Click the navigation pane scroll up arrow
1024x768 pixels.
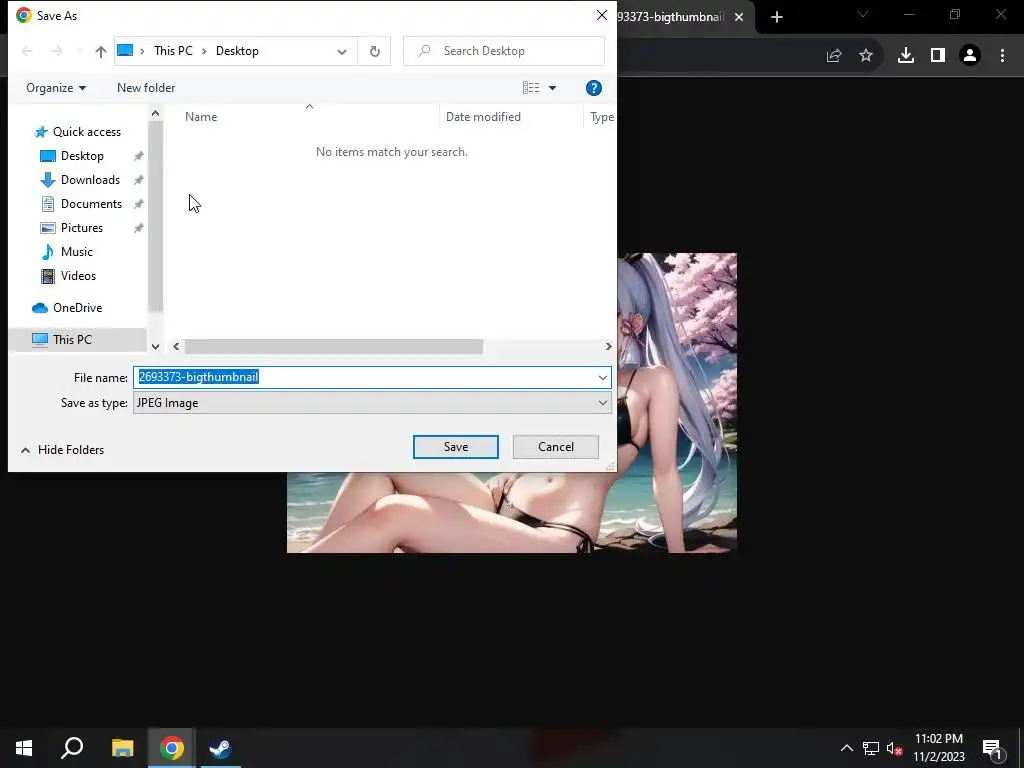155,114
